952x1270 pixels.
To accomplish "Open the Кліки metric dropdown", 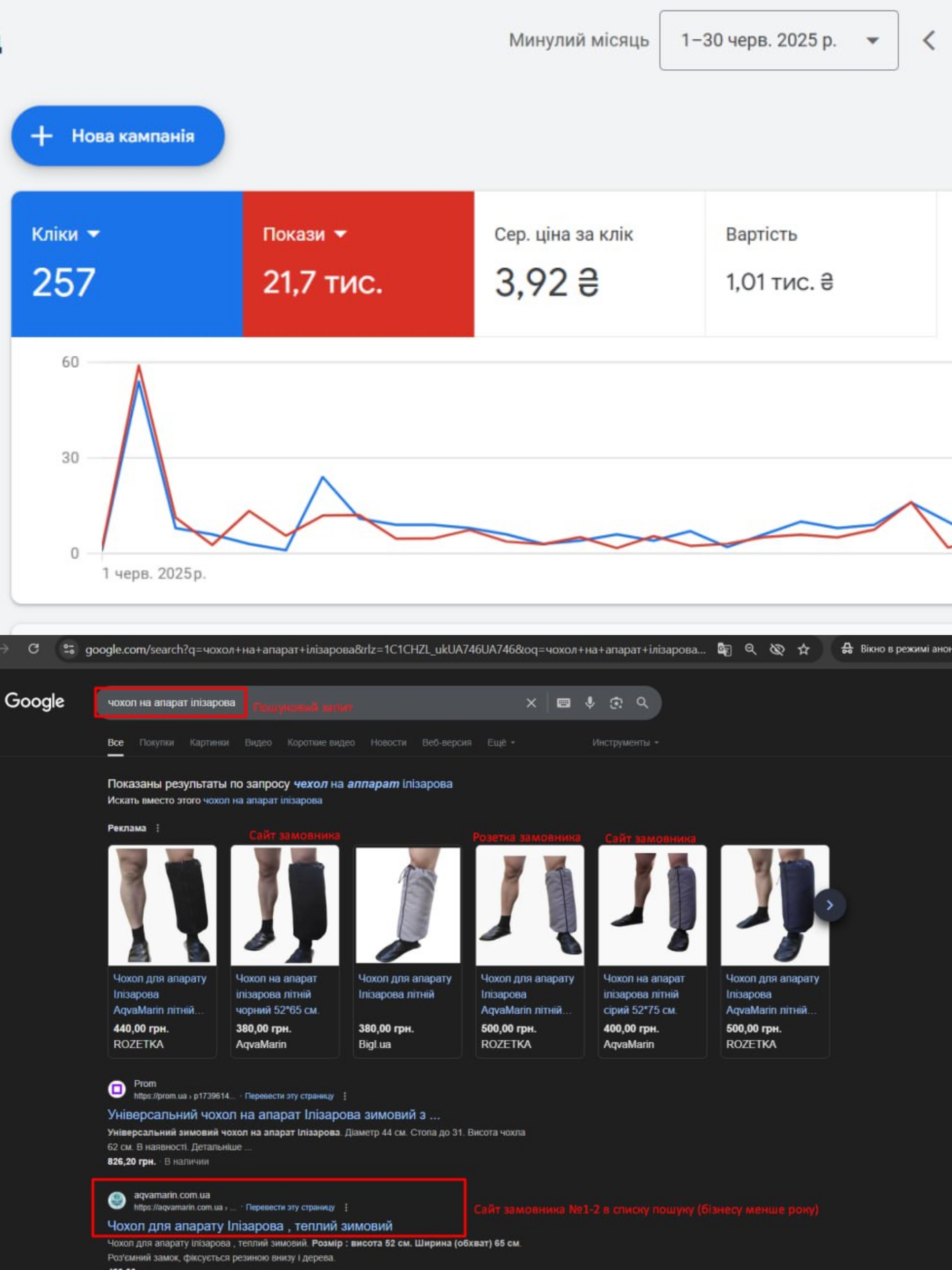I will coord(66,234).
